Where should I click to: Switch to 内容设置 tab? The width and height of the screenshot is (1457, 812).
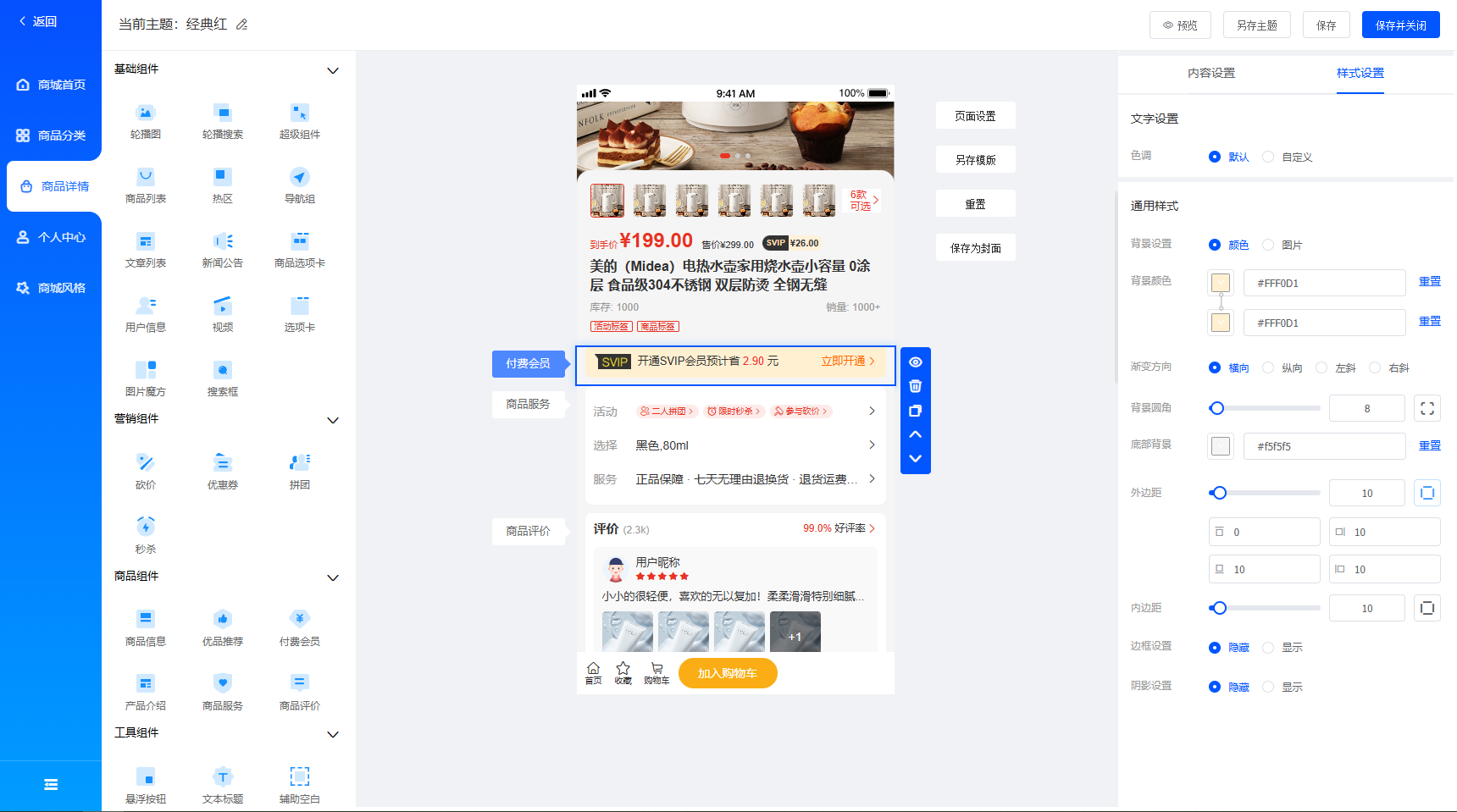[1211, 73]
